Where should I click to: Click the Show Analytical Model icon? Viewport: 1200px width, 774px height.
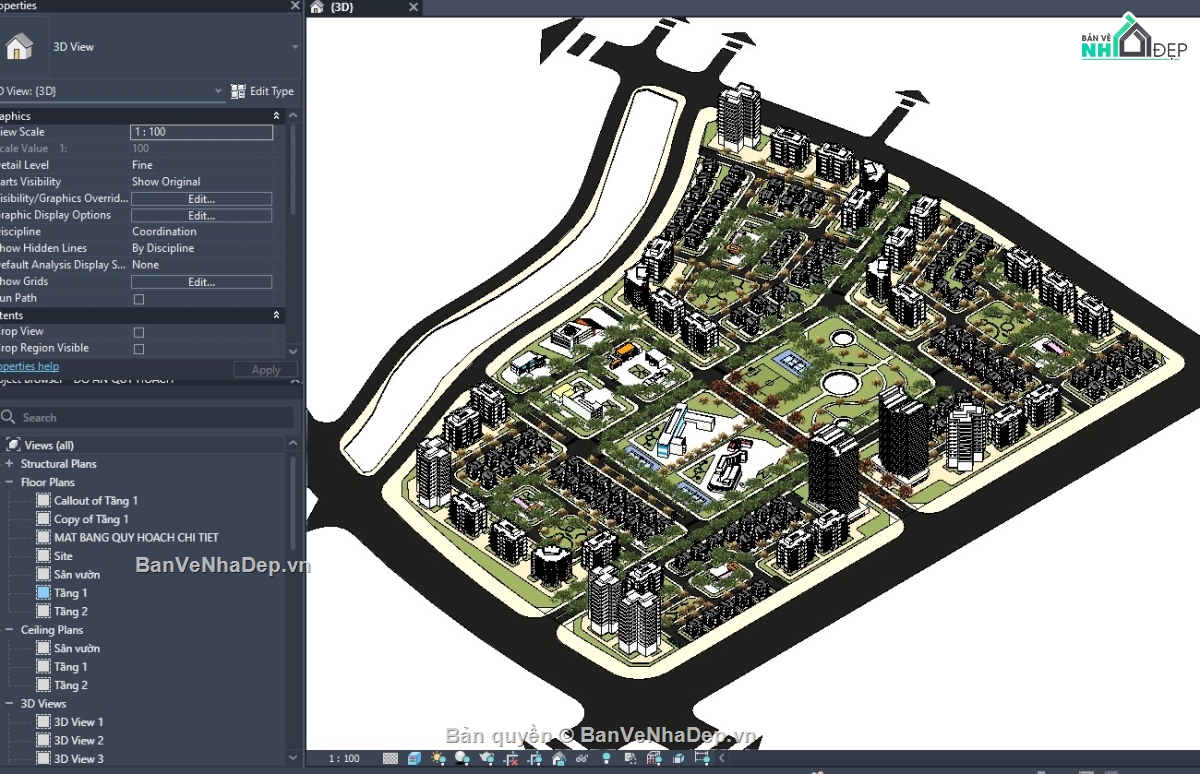coord(654,758)
